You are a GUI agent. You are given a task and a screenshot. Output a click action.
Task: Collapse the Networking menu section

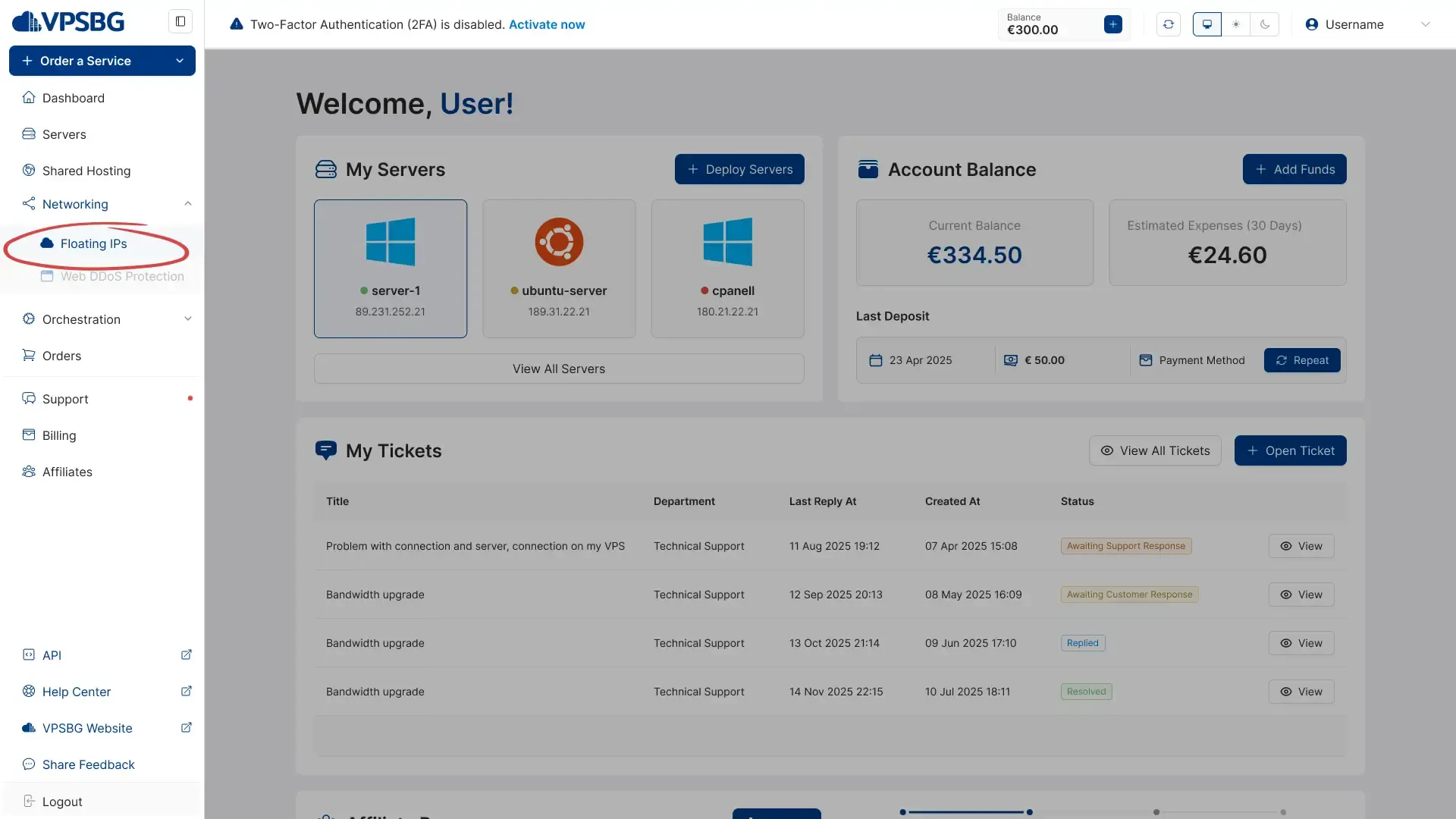point(188,203)
